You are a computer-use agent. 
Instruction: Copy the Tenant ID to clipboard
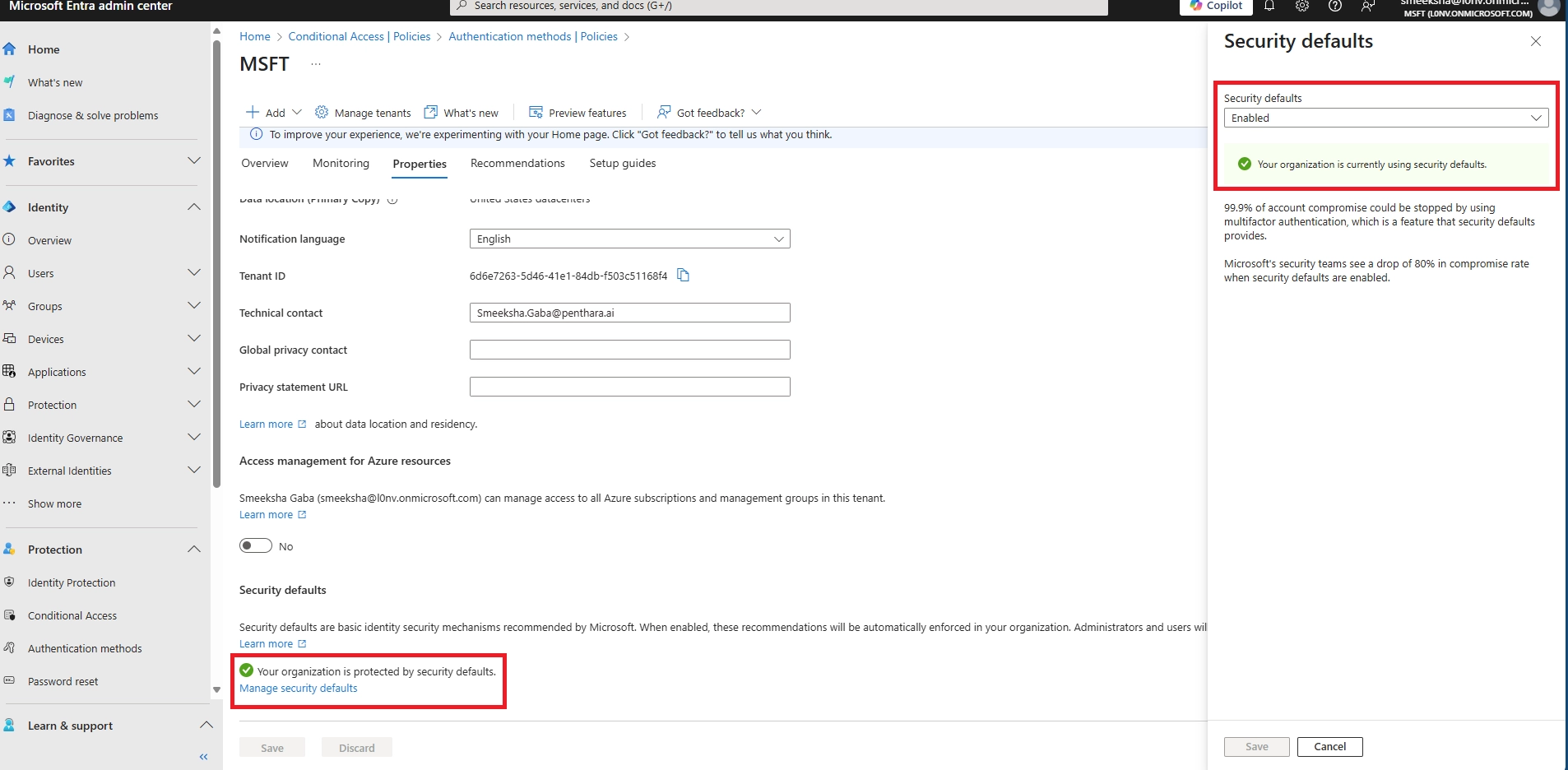coord(683,276)
